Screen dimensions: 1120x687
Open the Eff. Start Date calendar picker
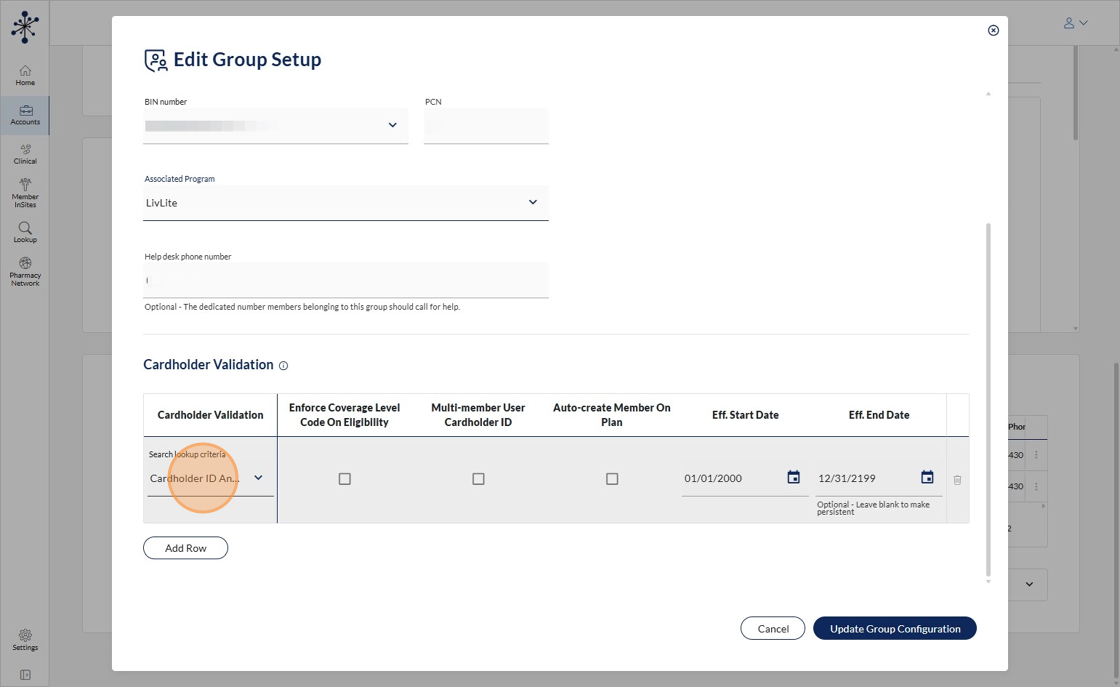coord(793,478)
